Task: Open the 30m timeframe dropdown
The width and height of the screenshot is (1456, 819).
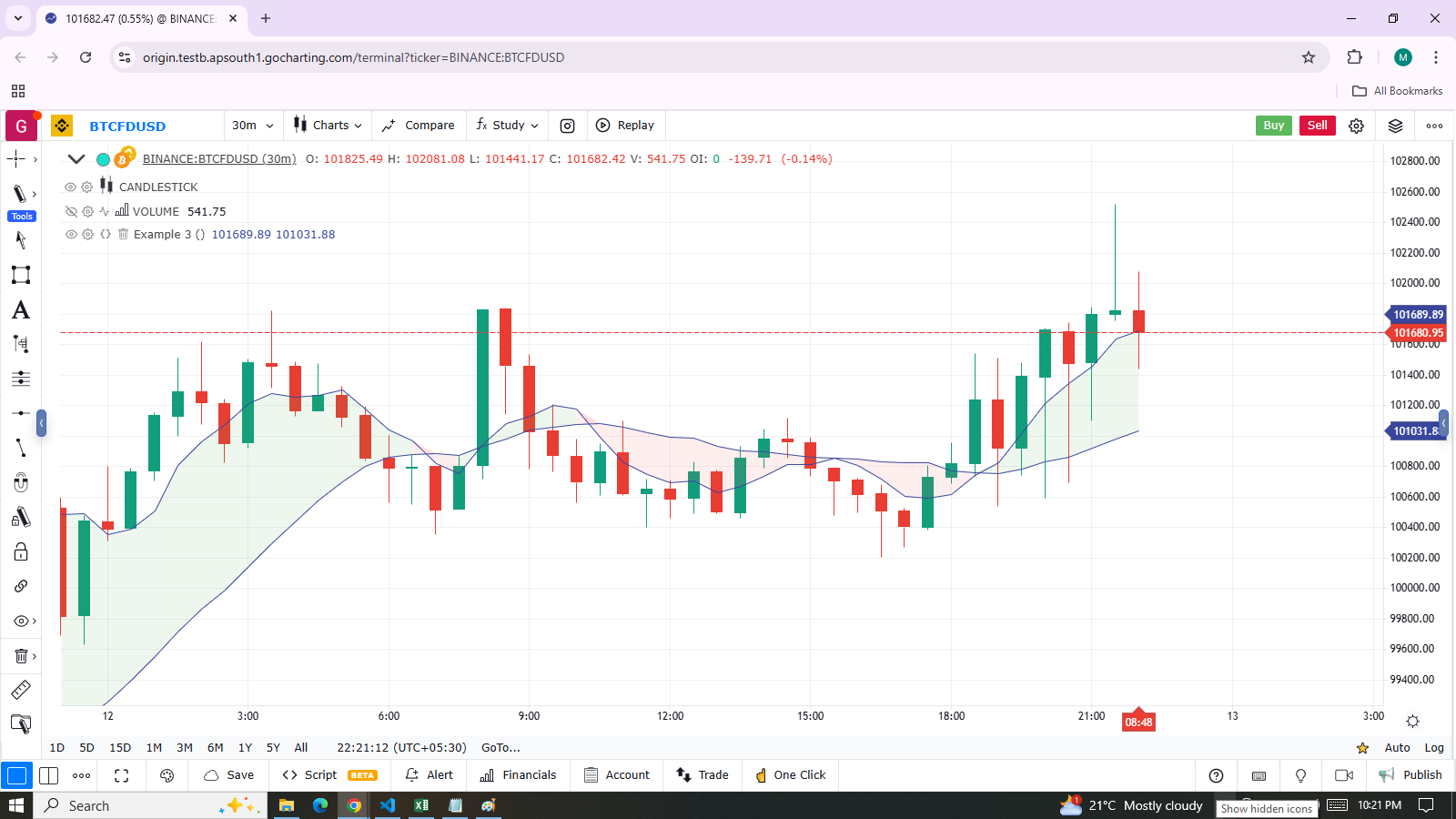Action: point(252,126)
